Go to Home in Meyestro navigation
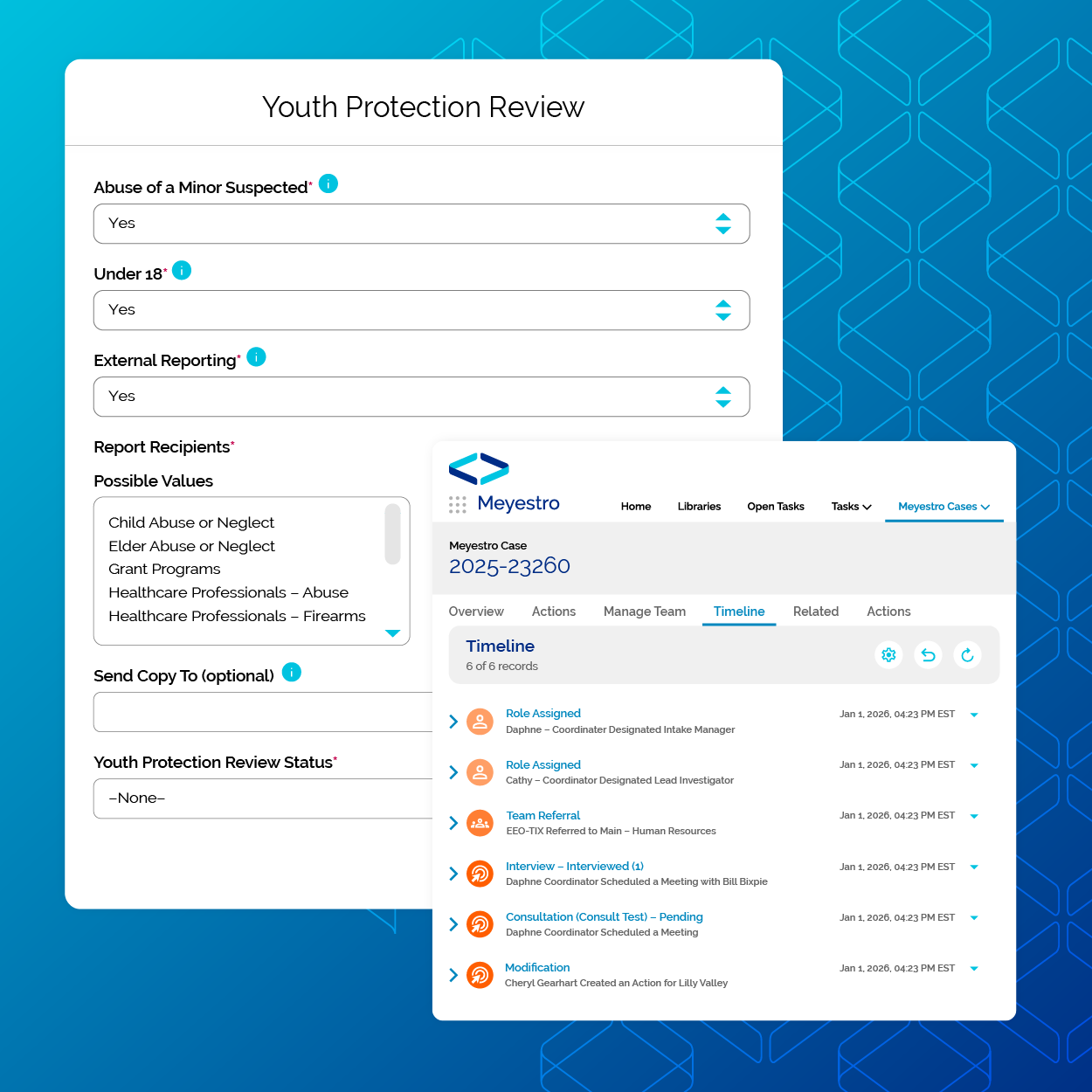The width and height of the screenshot is (1092, 1092). (636, 507)
